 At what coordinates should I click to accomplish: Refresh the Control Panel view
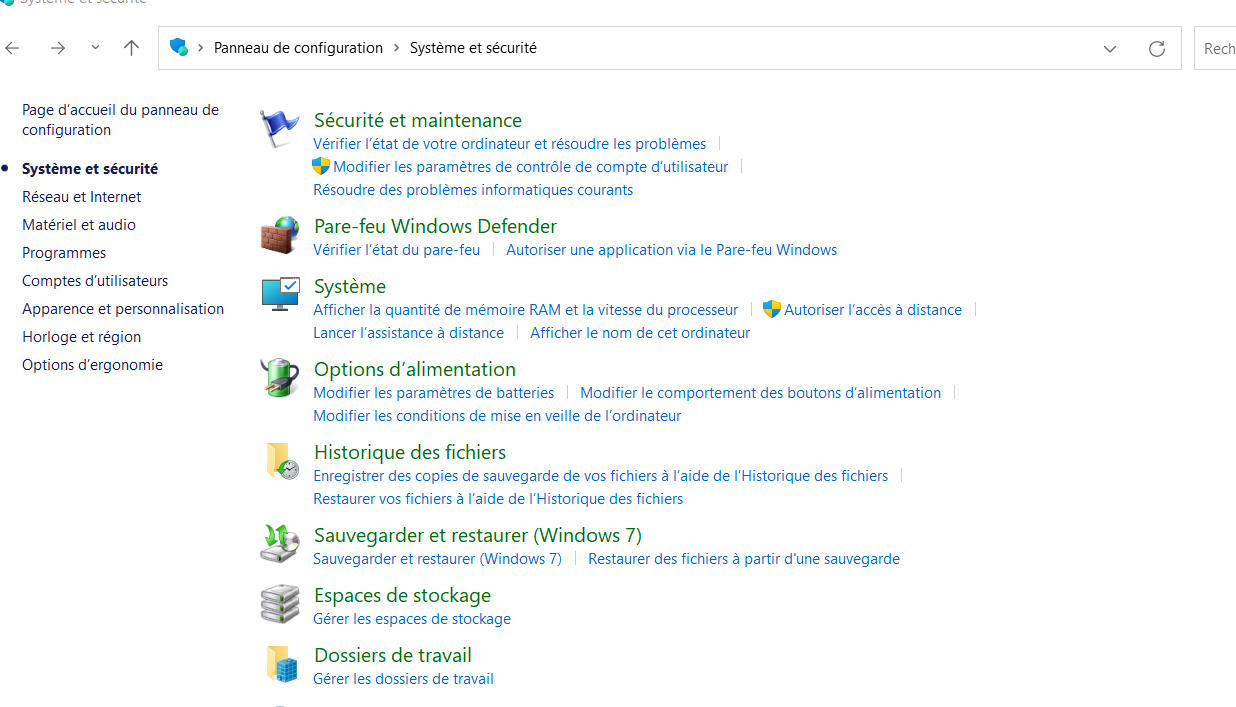click(1157, 48)
